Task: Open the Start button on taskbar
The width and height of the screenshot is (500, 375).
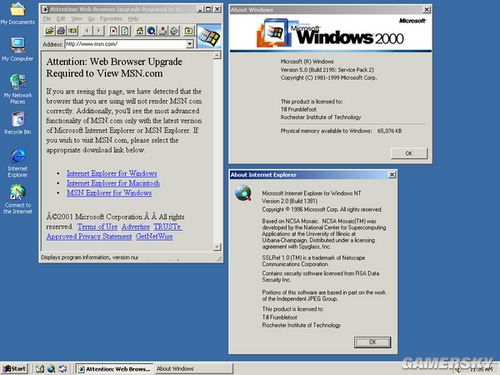Action: (15, 369)
